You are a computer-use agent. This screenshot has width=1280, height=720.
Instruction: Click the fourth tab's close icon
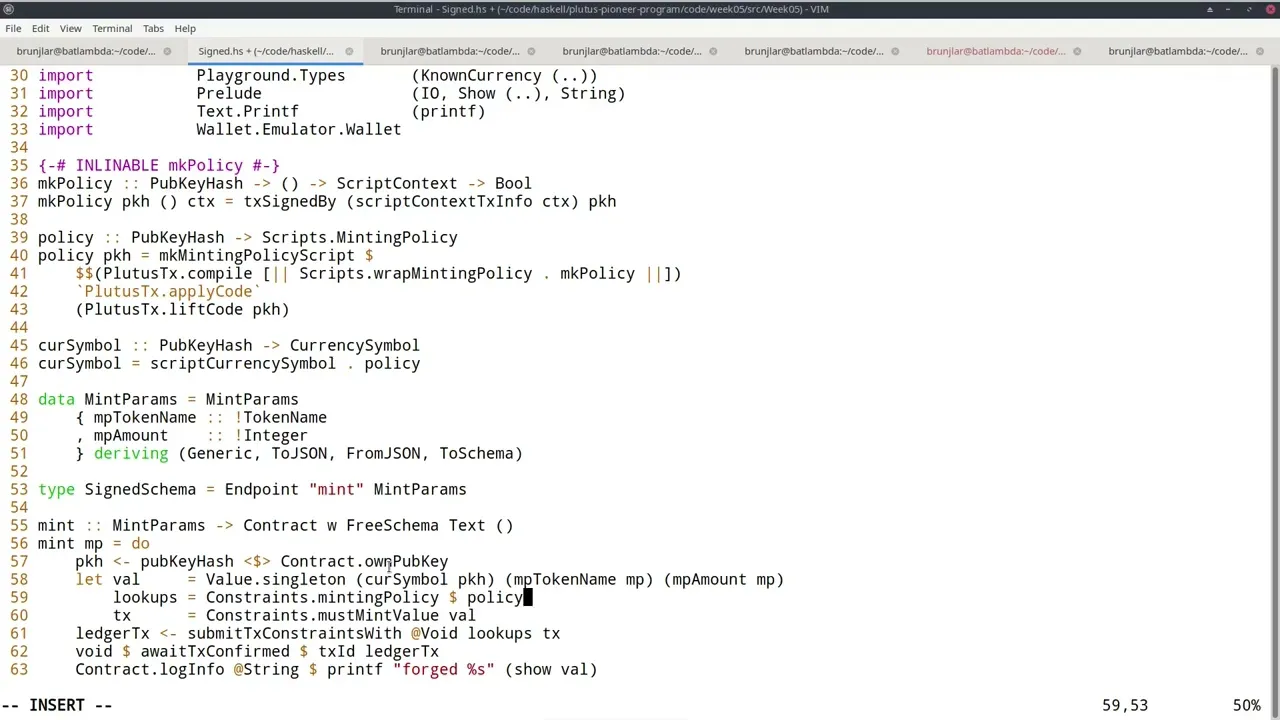point(713,51)
